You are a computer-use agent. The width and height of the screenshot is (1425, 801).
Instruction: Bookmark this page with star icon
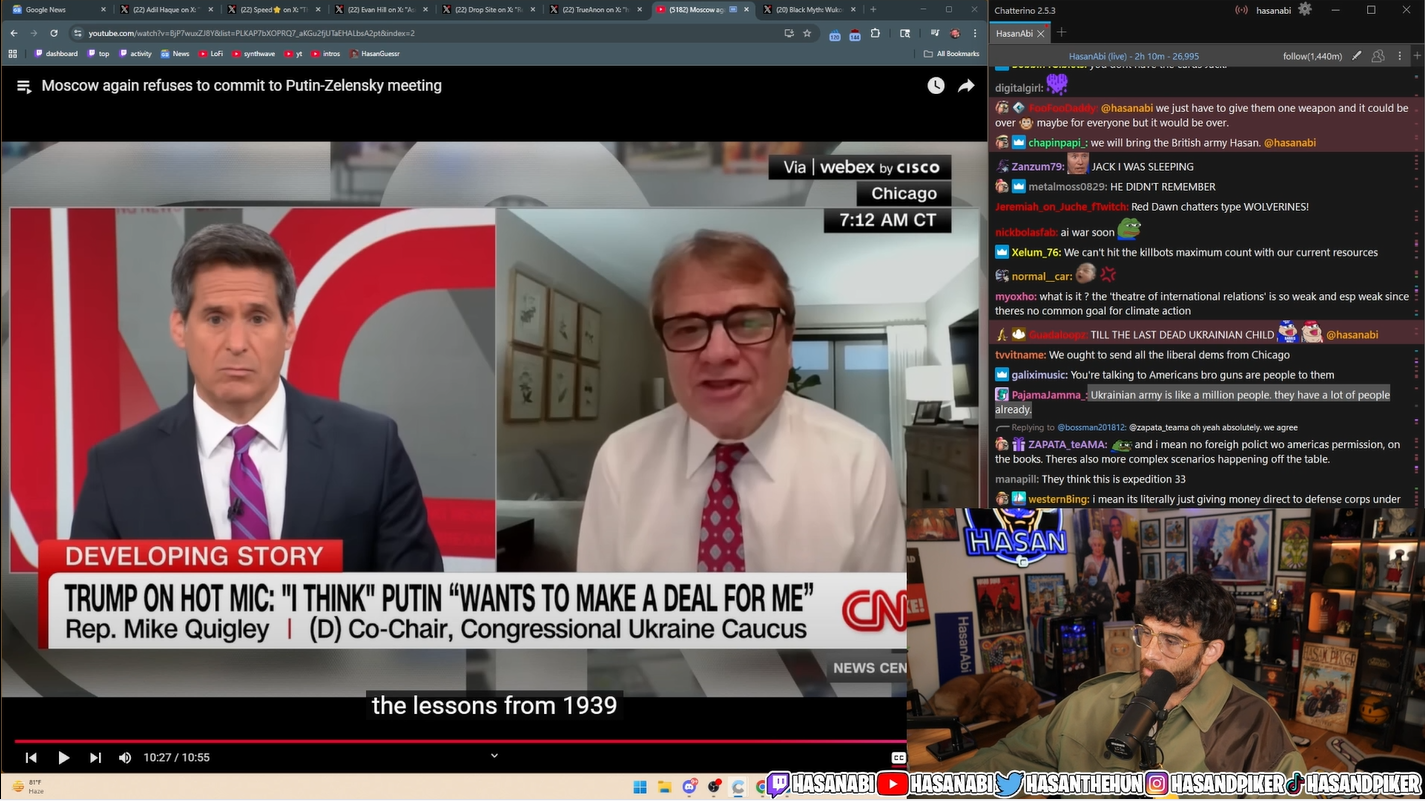807,33
